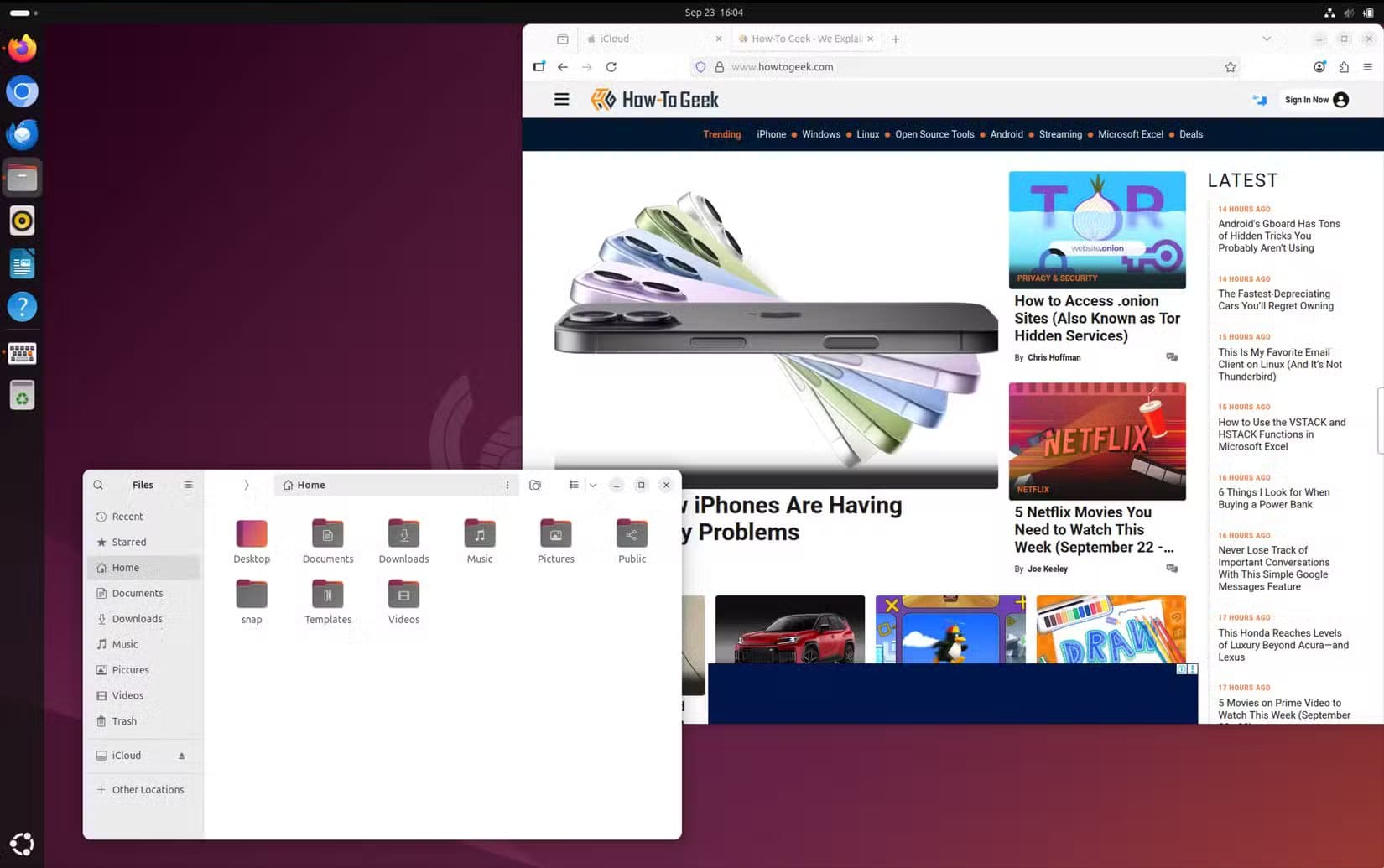Open Rhythmbox music player in dock
The image size is (1384, 868).
[x=22, y=221]
